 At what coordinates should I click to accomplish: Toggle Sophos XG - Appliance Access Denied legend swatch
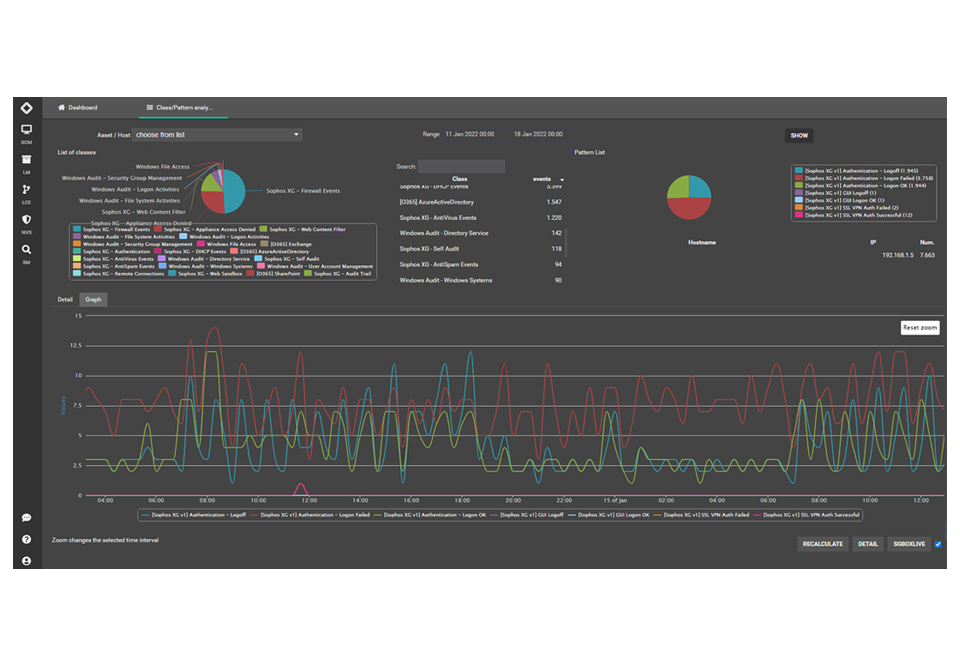point(158,229)
